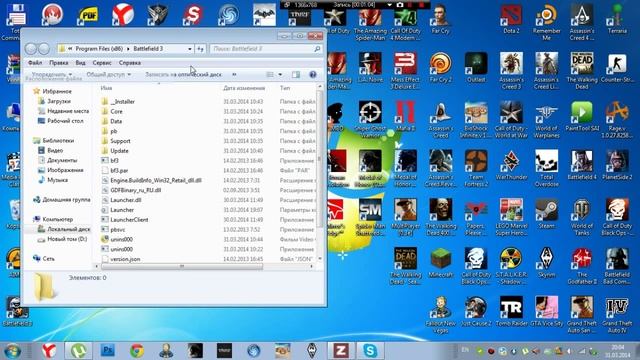Screen dimensions: 640x360
Task: Open the Terraria desktop shortcut
Action: click(617, 20)
